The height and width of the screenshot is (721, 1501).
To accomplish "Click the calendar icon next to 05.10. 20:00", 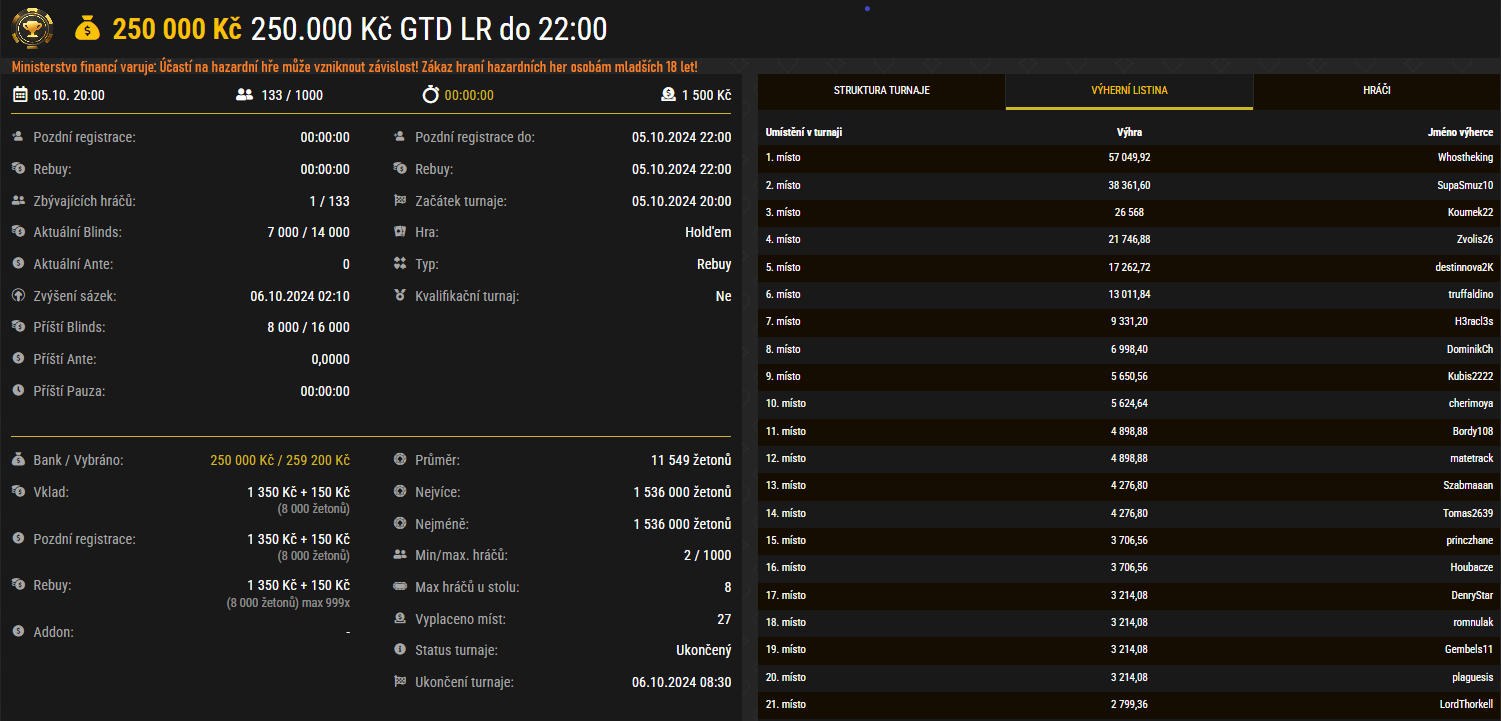I will pos(20,95).
